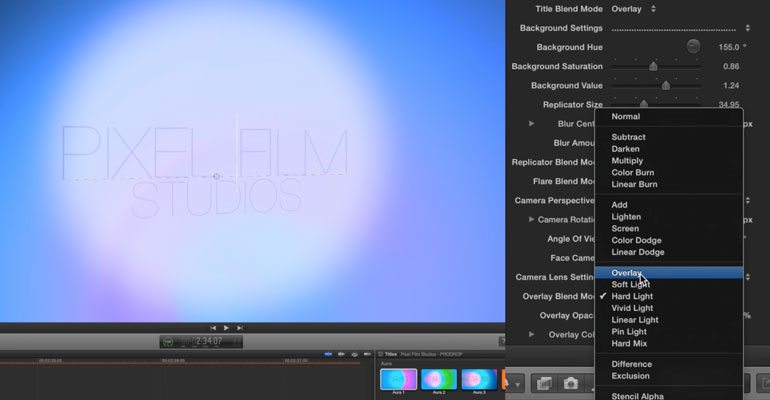
Task: Open the Effects browser stacked-frames icon
Action: (544, 383)
